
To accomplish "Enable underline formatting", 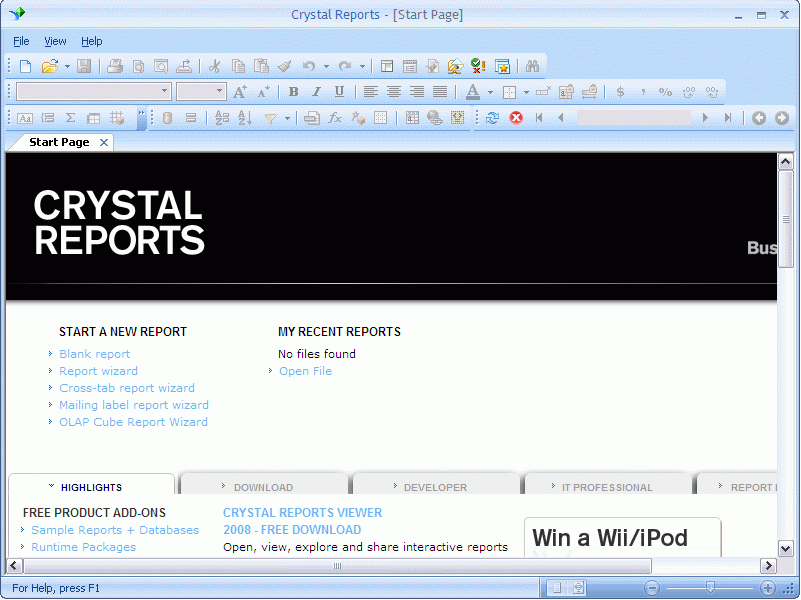I will 339,91.
